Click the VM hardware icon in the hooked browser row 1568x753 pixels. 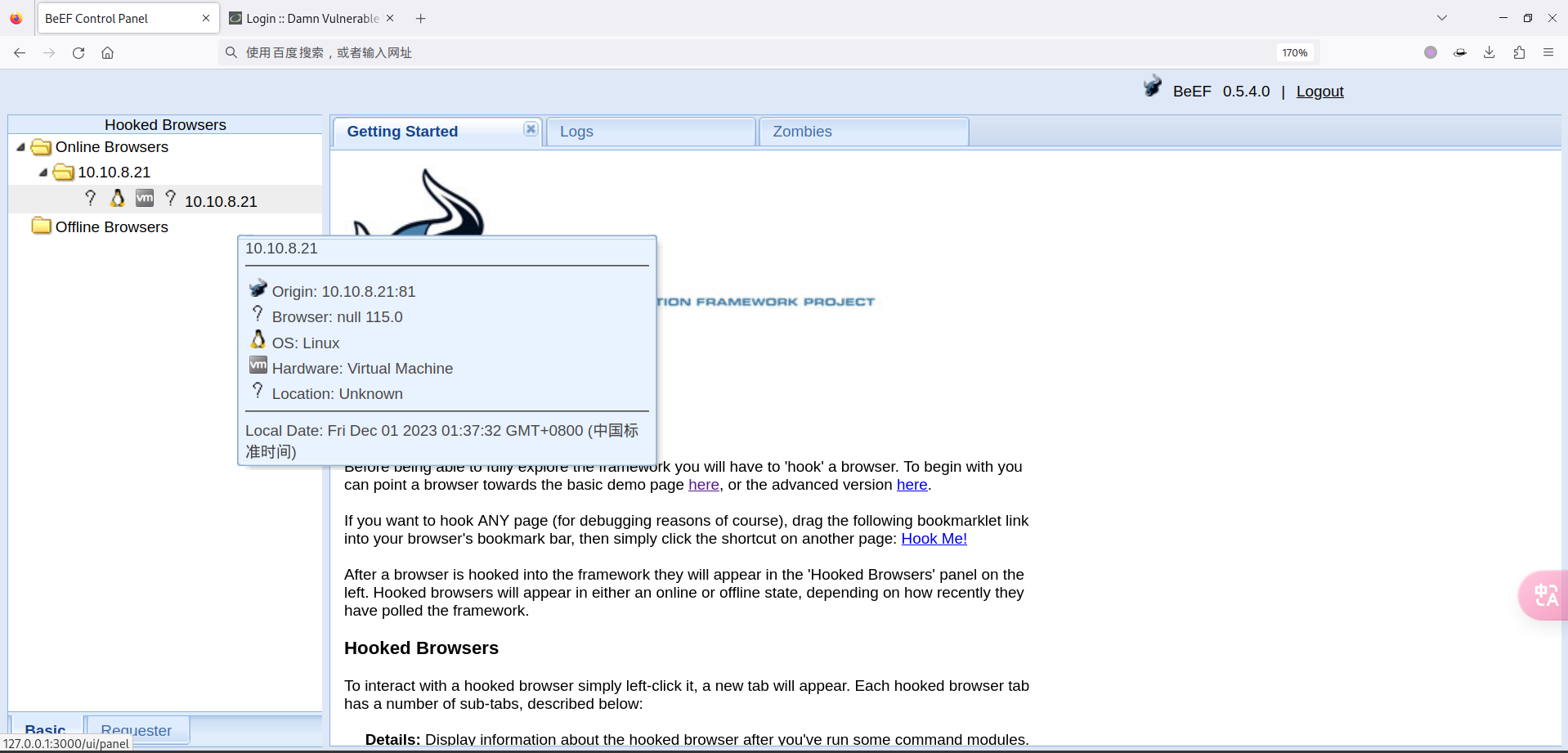(x=145, y=198)
